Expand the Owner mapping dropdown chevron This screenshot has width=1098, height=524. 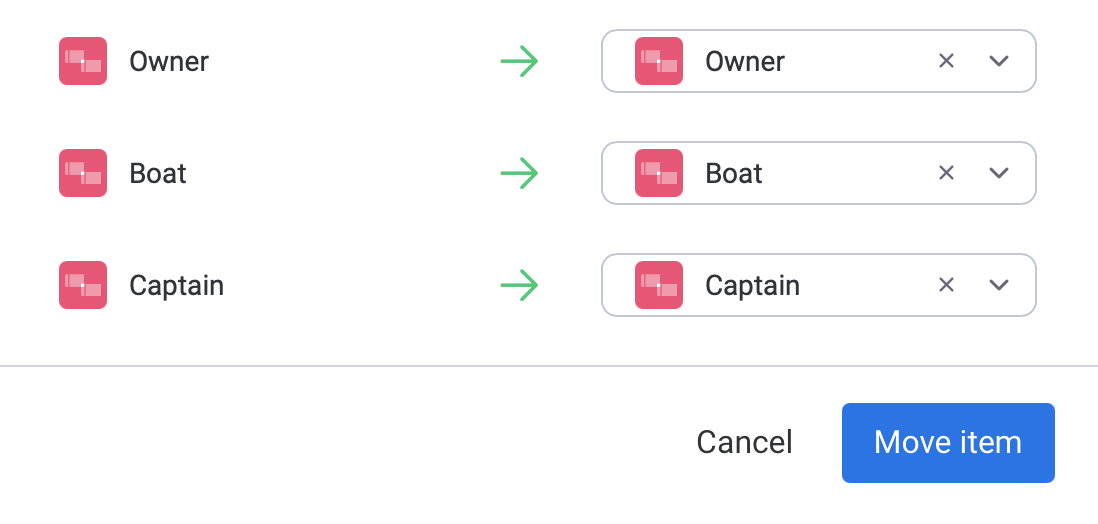coord(998,61)
